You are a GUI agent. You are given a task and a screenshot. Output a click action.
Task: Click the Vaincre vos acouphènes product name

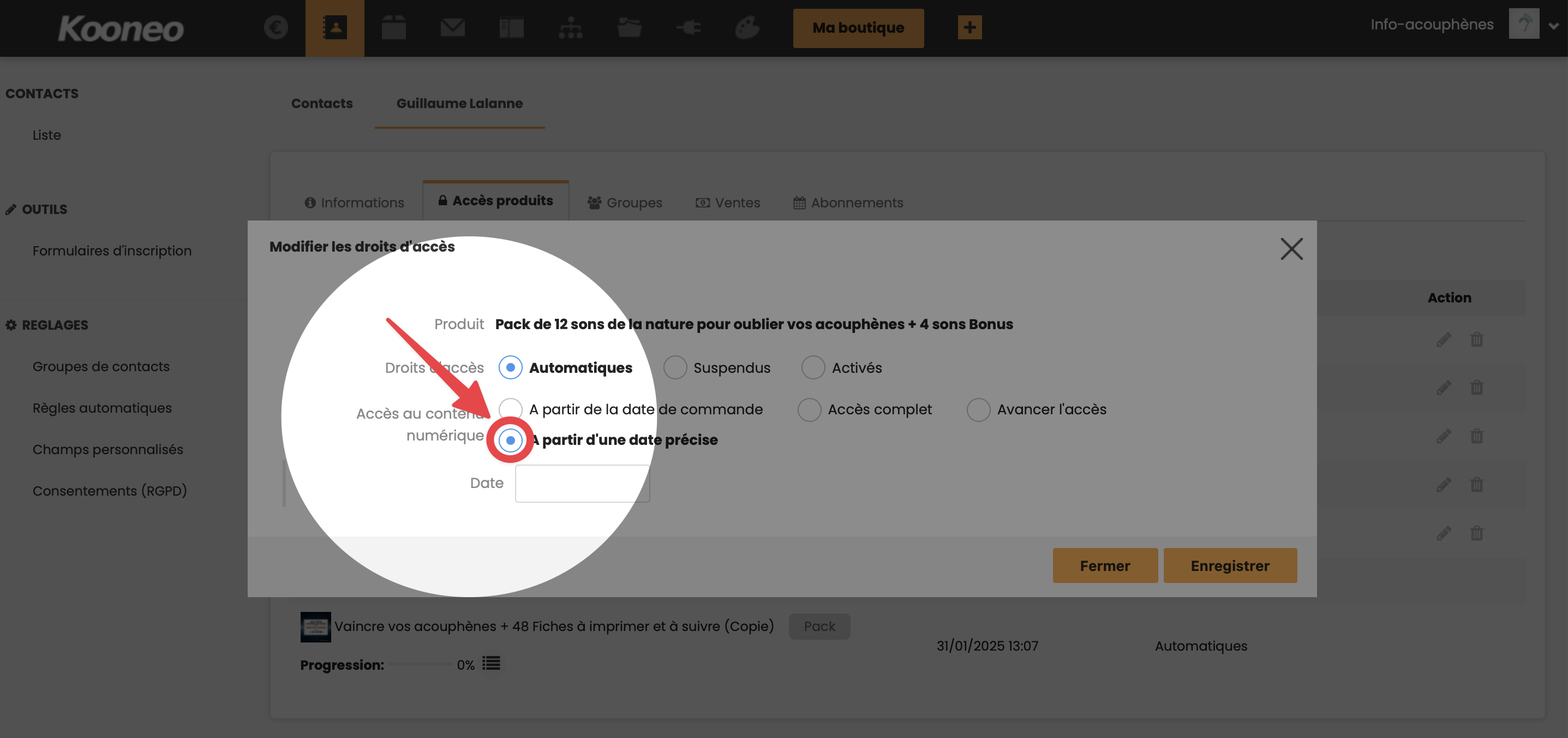coord(554,627)
